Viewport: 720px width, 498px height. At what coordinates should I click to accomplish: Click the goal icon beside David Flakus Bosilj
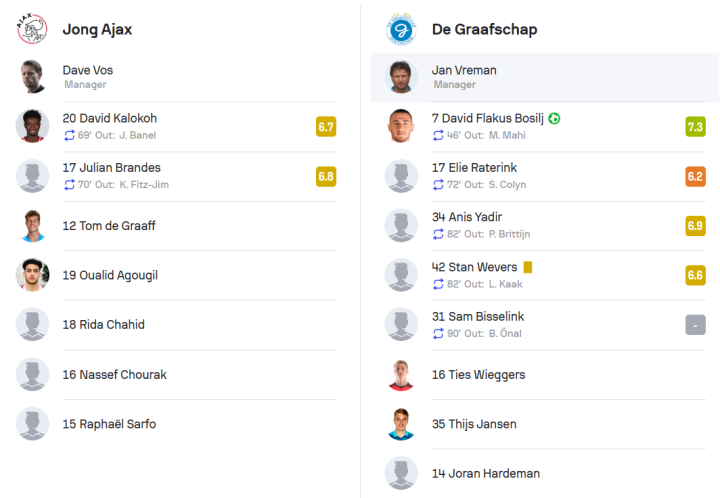pos(555,118)
